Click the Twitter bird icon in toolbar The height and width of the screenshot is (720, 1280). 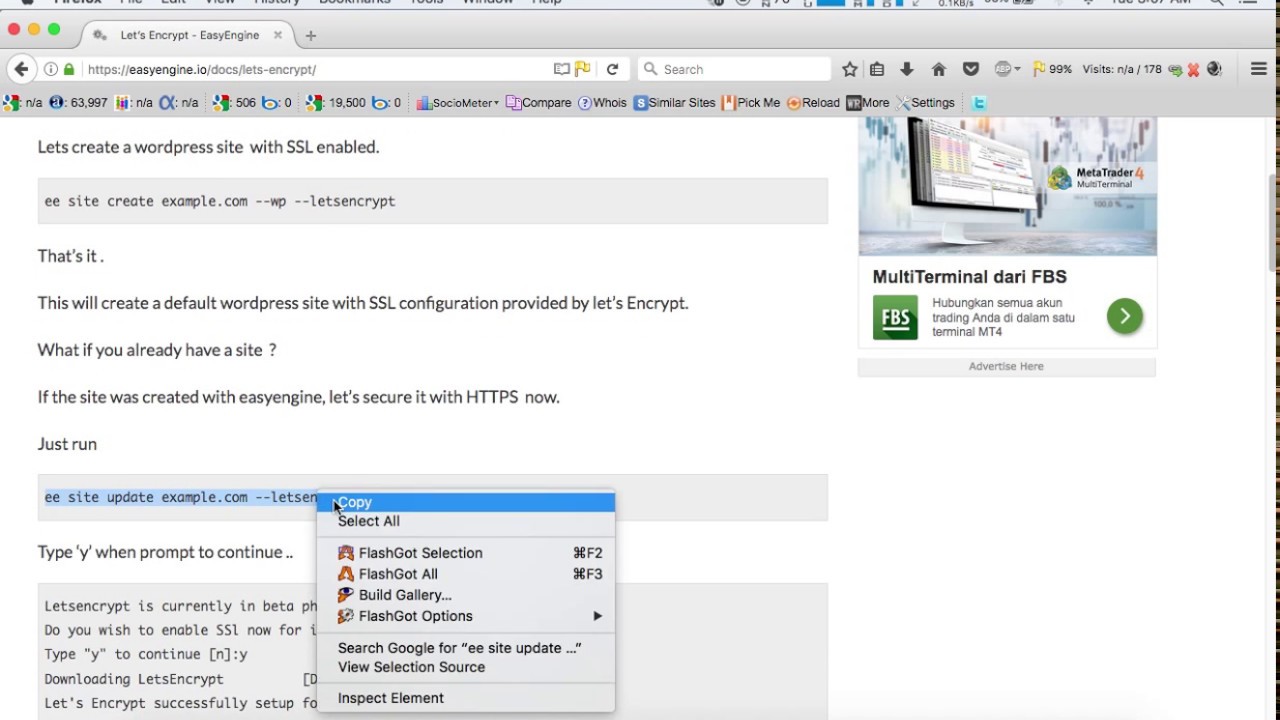tap(979, 102)
